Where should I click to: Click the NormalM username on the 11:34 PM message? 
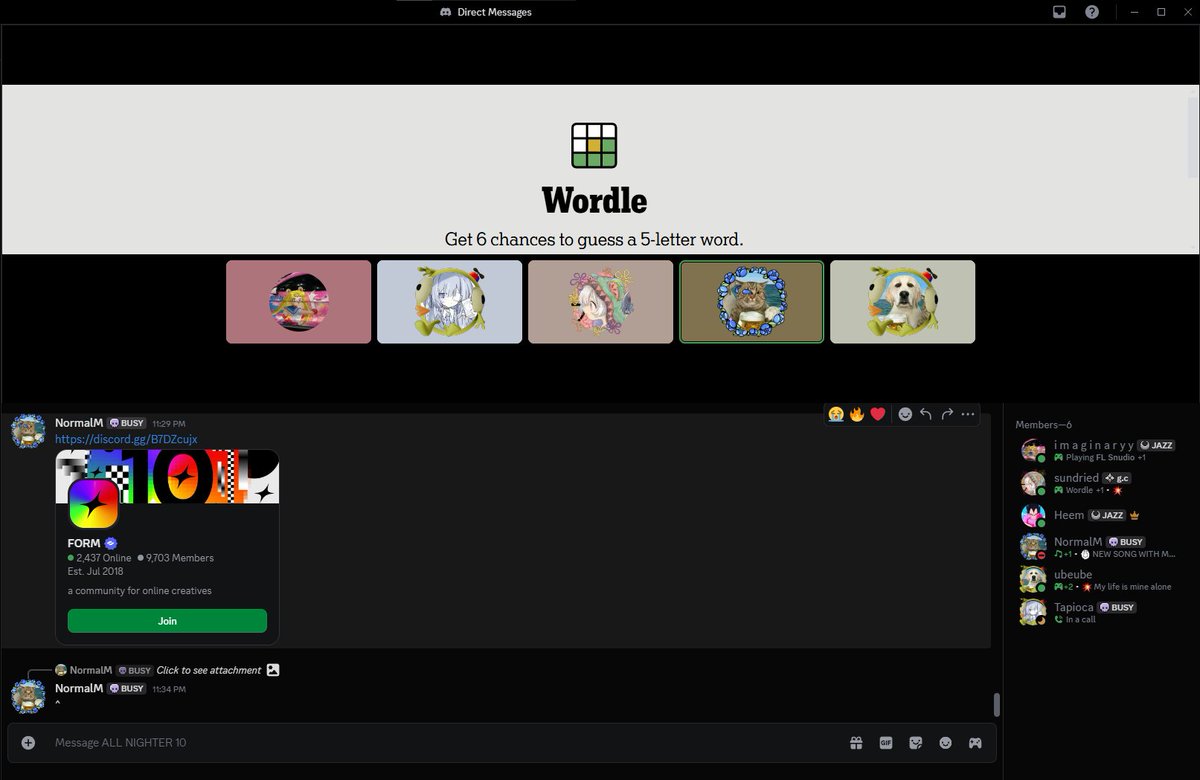pos(79,688)
